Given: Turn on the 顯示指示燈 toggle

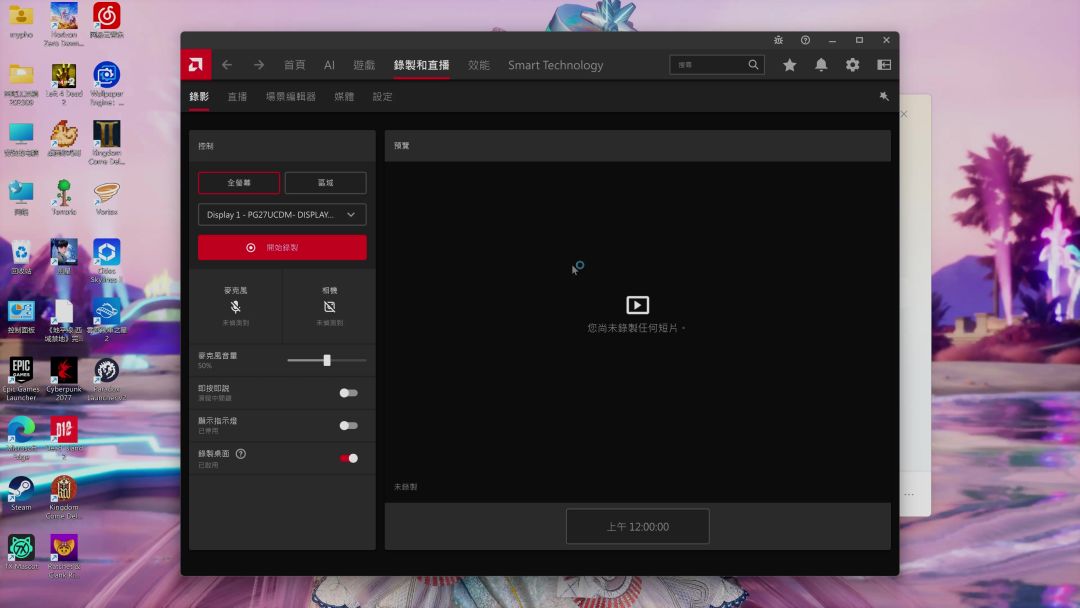Looking at the screenshot, I should (x=348, y=426).
